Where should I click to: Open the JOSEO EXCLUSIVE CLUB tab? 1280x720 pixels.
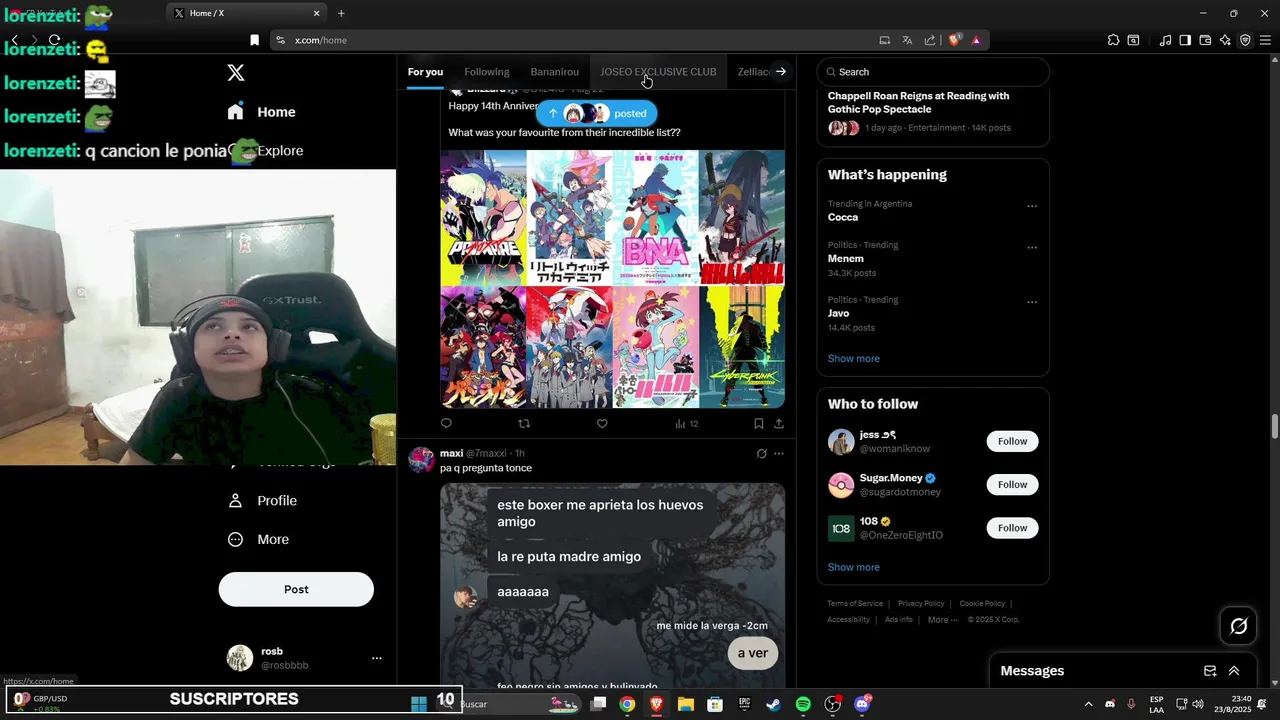[x=658, y=72]
